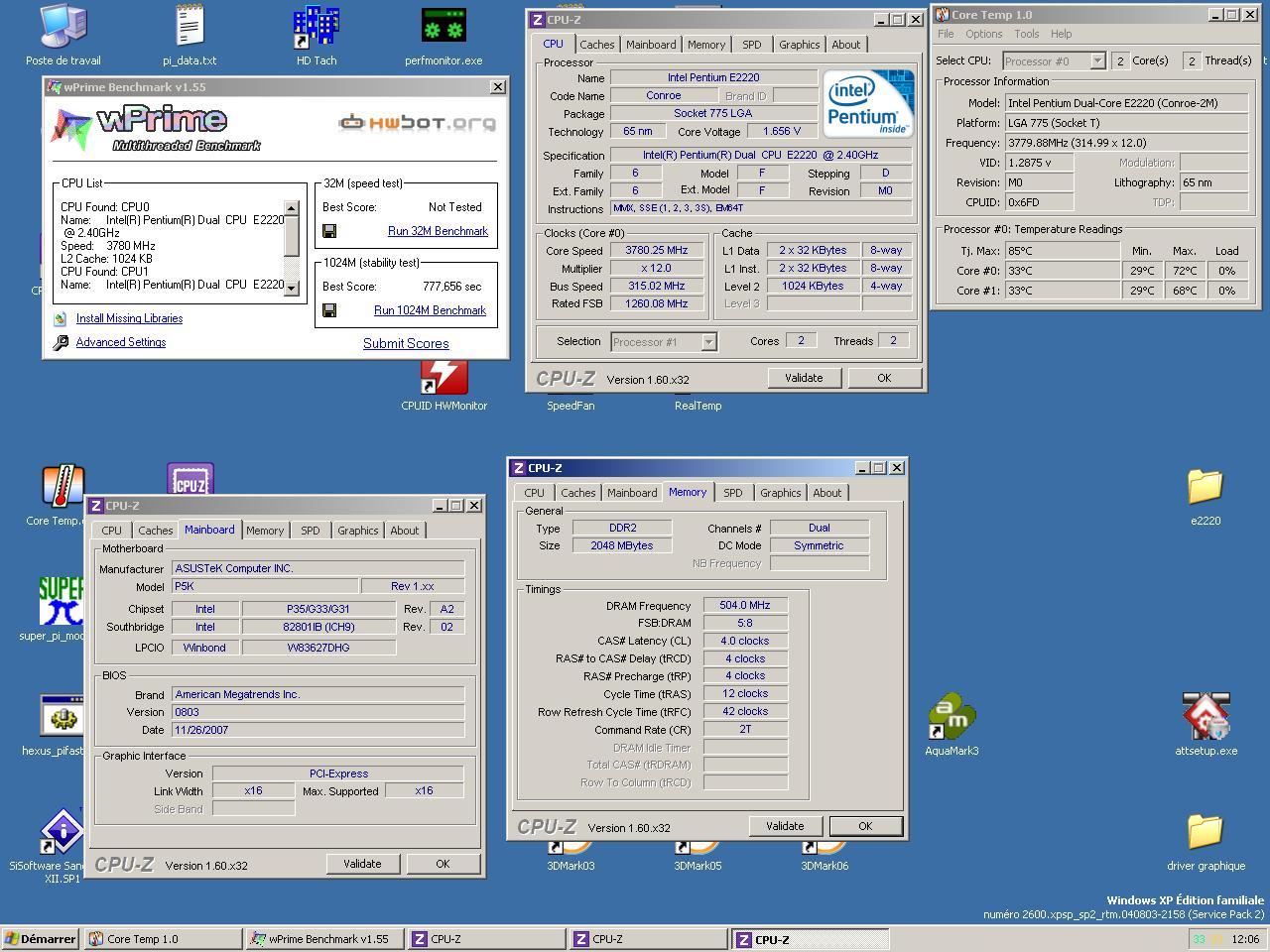Switch to SPD tab in CPU window
The image size is (1270, 952).
[752, 45]
